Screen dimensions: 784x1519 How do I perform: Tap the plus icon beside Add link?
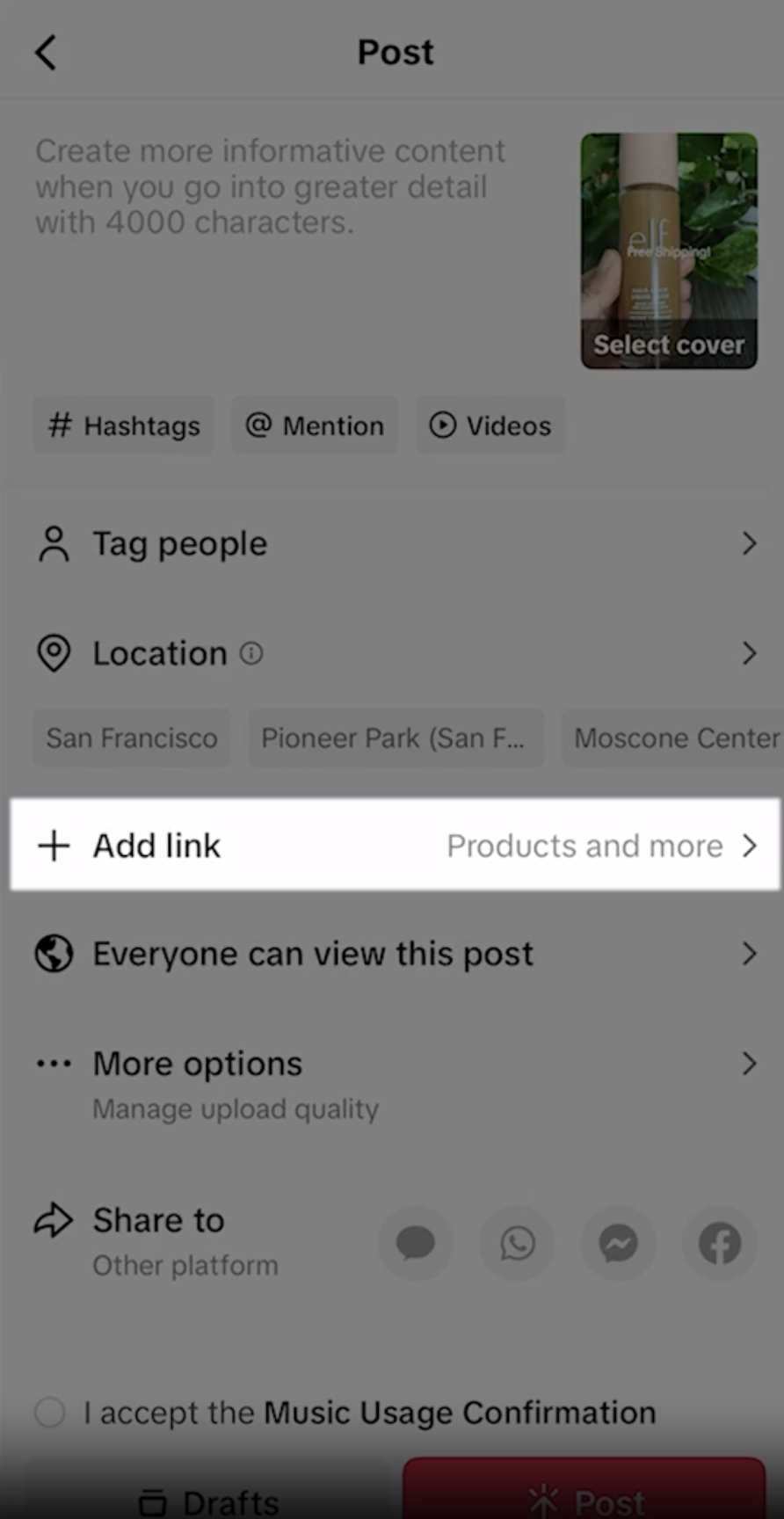tap(54, 846)
